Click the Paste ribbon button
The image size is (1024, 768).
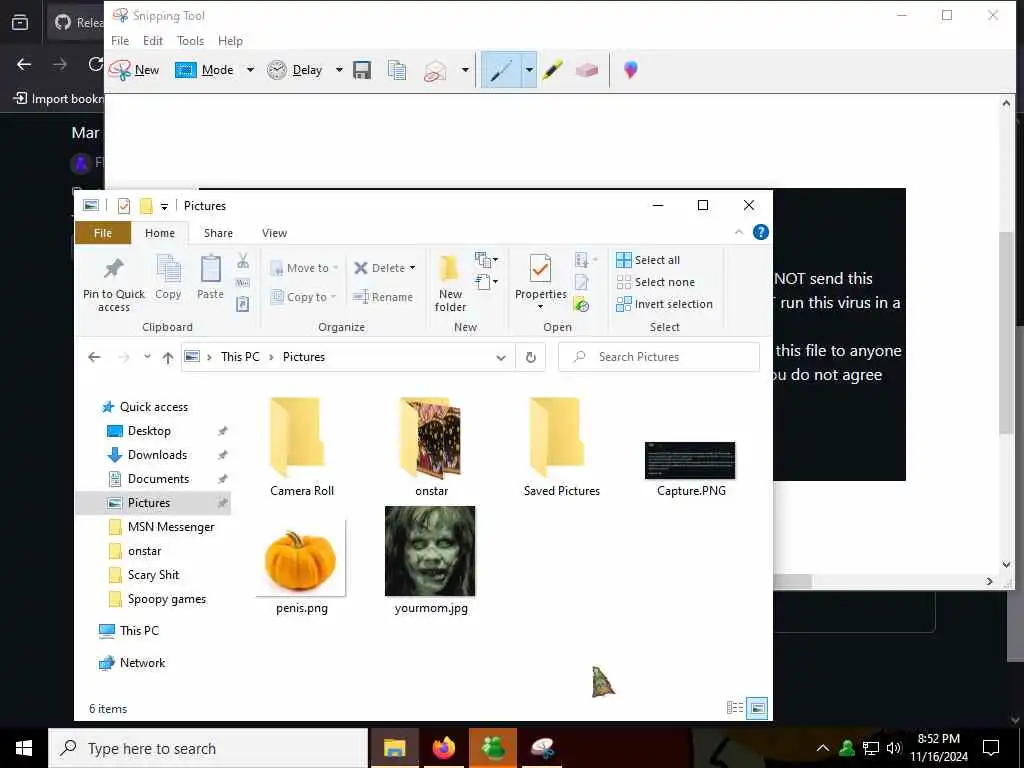[x=210, y=278]
